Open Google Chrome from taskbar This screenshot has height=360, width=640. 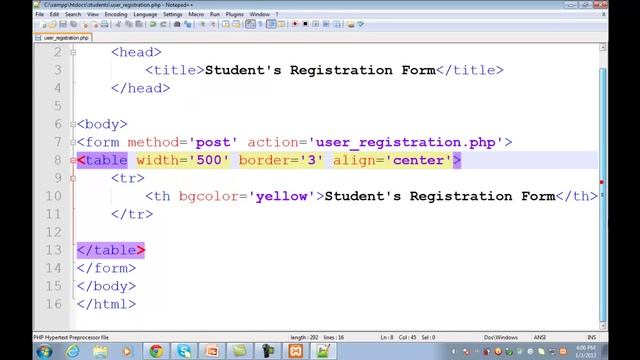click(x=156, y=351)
